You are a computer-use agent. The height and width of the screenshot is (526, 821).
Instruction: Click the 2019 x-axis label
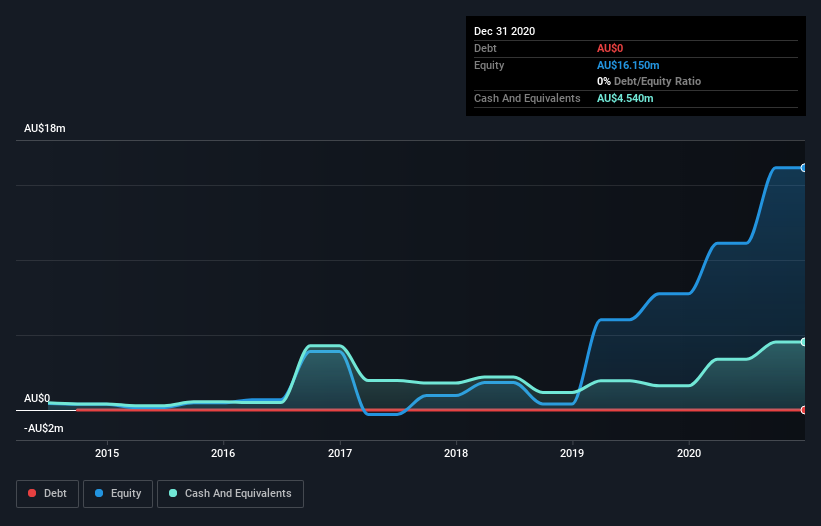click(572, 453)
